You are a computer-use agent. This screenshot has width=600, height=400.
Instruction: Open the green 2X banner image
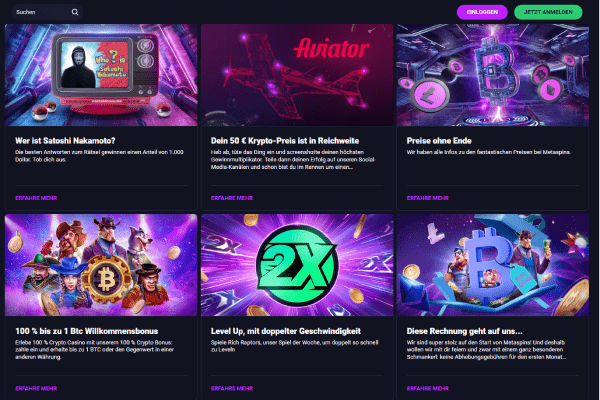tap(297, 265)
